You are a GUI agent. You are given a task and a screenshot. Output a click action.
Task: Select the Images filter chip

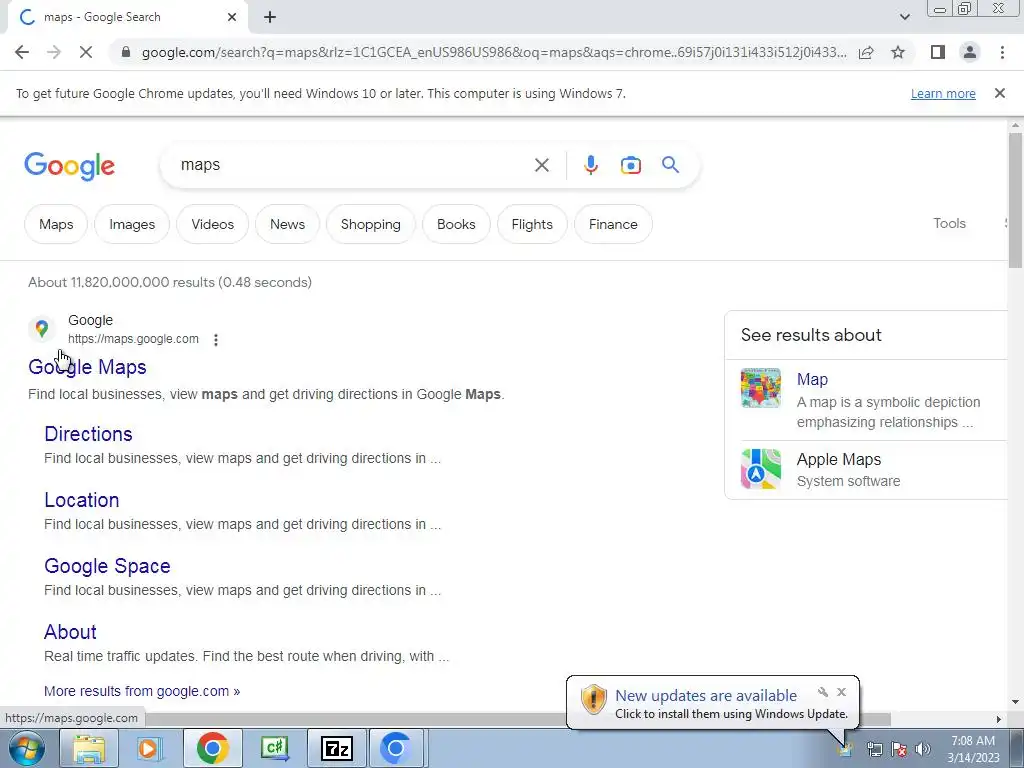132,224
